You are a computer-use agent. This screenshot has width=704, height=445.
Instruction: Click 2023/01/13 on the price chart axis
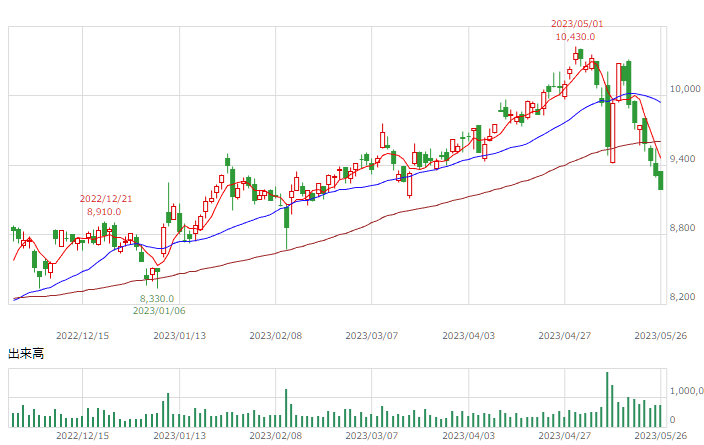[x=180, y=336]
